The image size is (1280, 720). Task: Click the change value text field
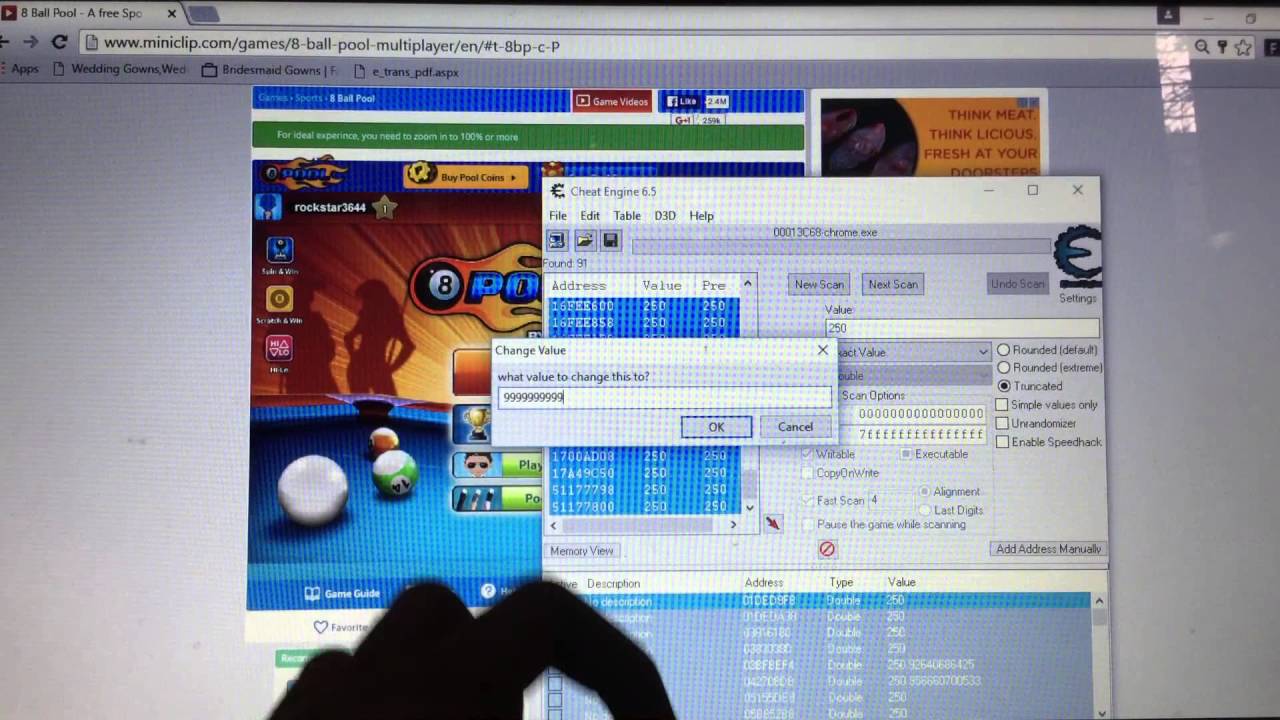(664, 397)
